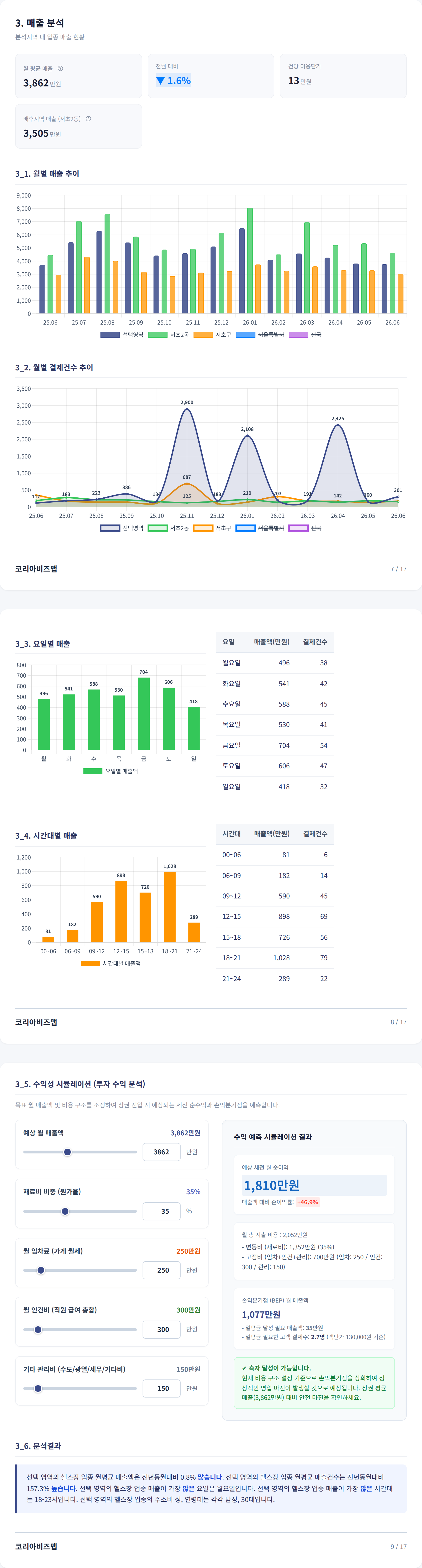Click the 기타 관리비 input showing 150

point(161,1389)
